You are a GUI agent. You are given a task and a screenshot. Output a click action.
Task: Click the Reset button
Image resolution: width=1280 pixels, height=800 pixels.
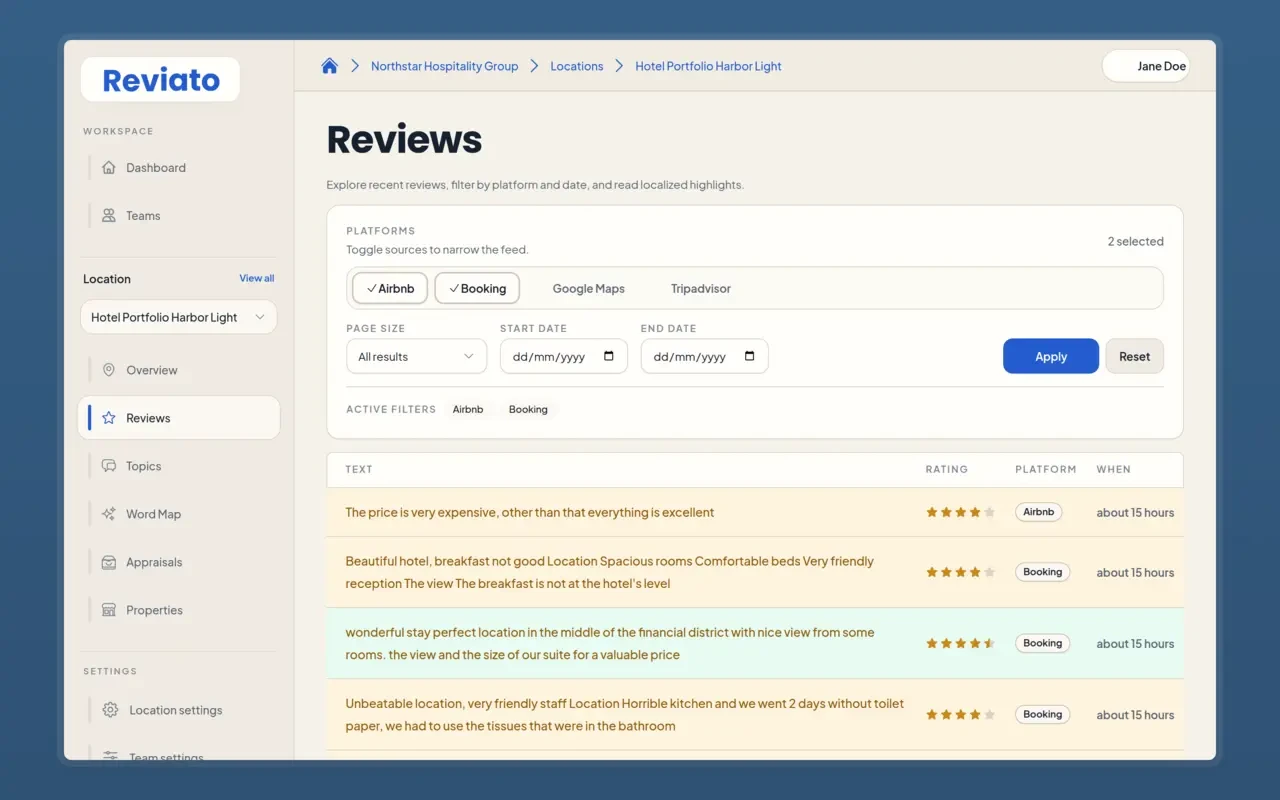tap(1134, 356)
